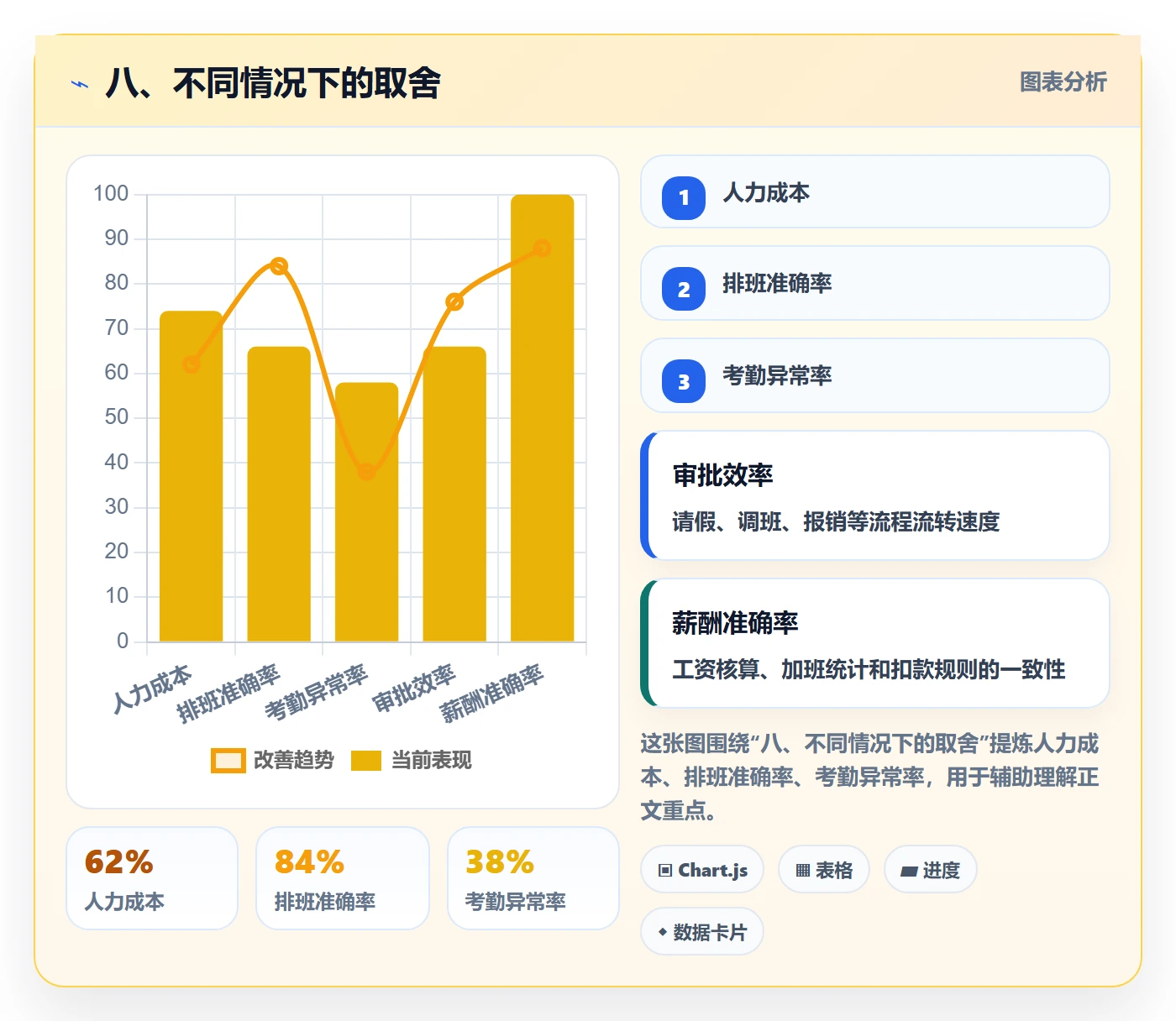1176x1021 pixels.
Task: Click the blue number 2 badge
Action: [x=684, y=289]
